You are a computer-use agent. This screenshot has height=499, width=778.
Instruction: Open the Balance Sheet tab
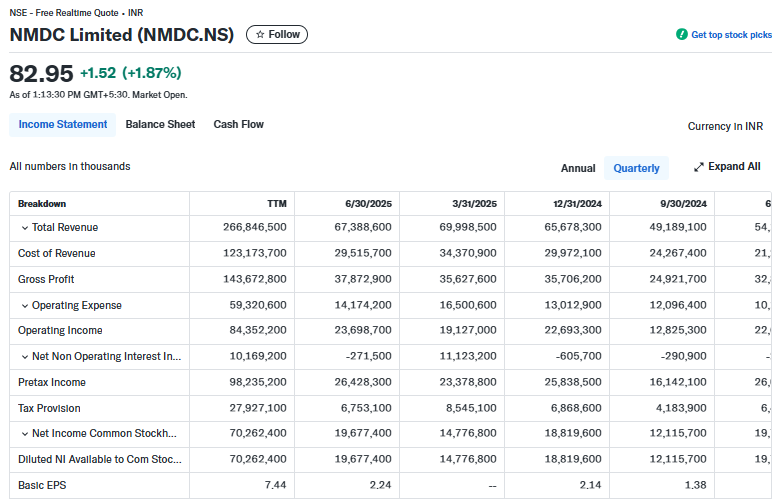(160, 125)
